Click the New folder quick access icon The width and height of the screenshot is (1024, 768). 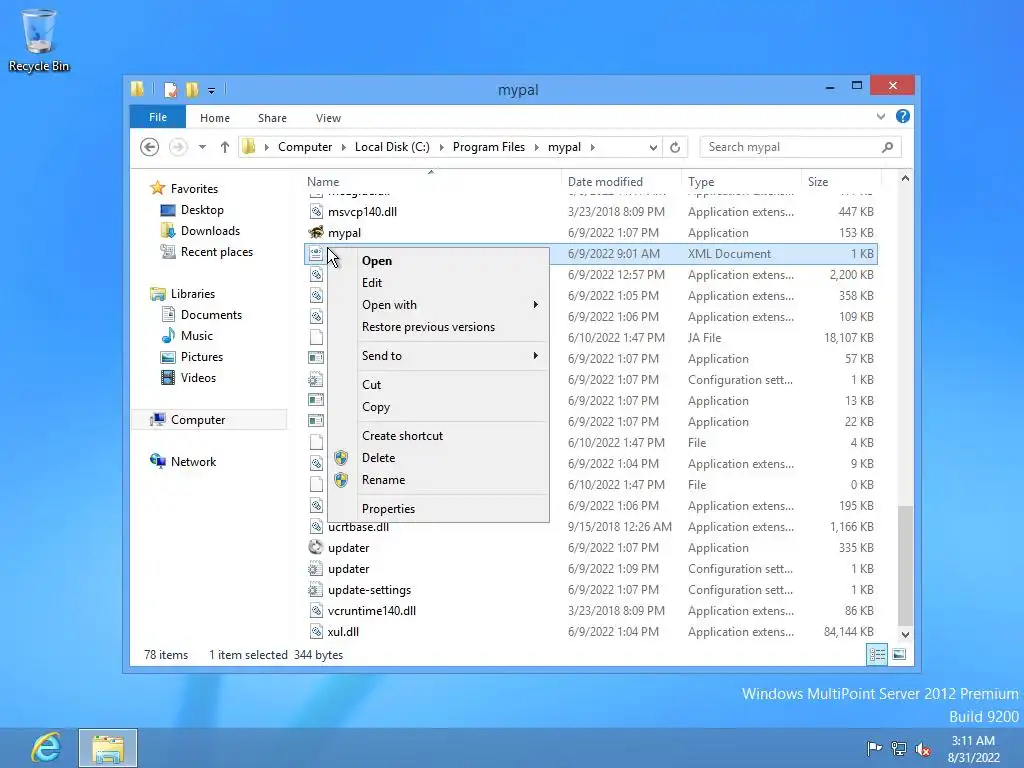coord(192,89)
